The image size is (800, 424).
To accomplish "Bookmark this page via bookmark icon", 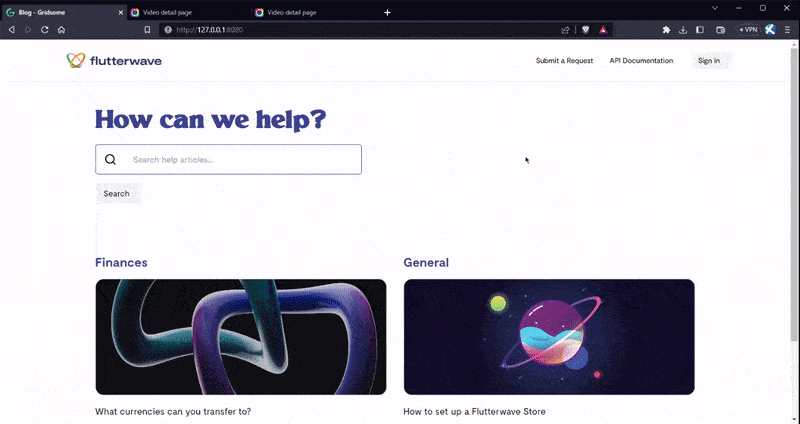I will pyautogui.click(x=147, y=30).
